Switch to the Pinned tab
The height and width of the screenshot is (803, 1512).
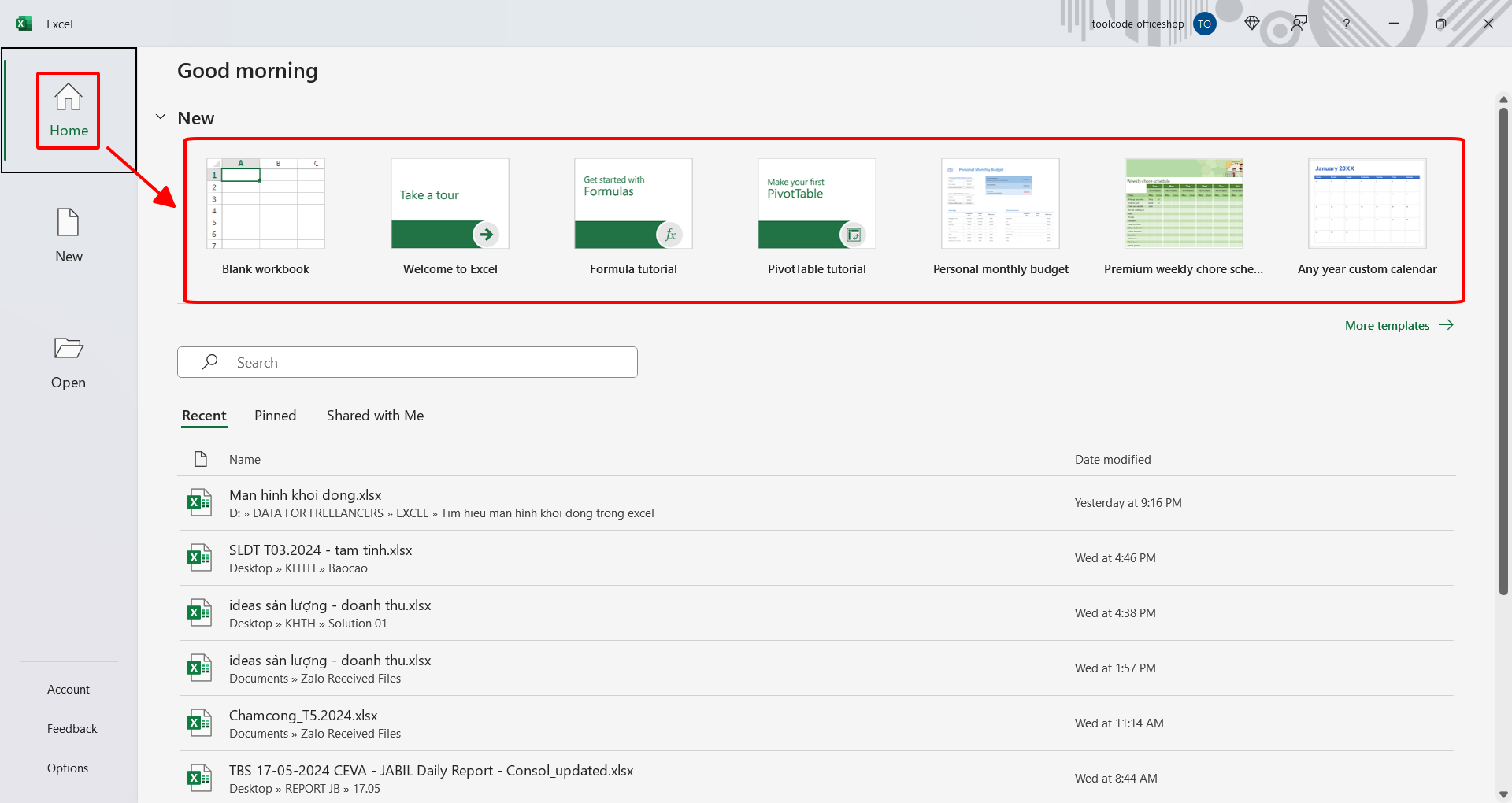pos(276,416)
